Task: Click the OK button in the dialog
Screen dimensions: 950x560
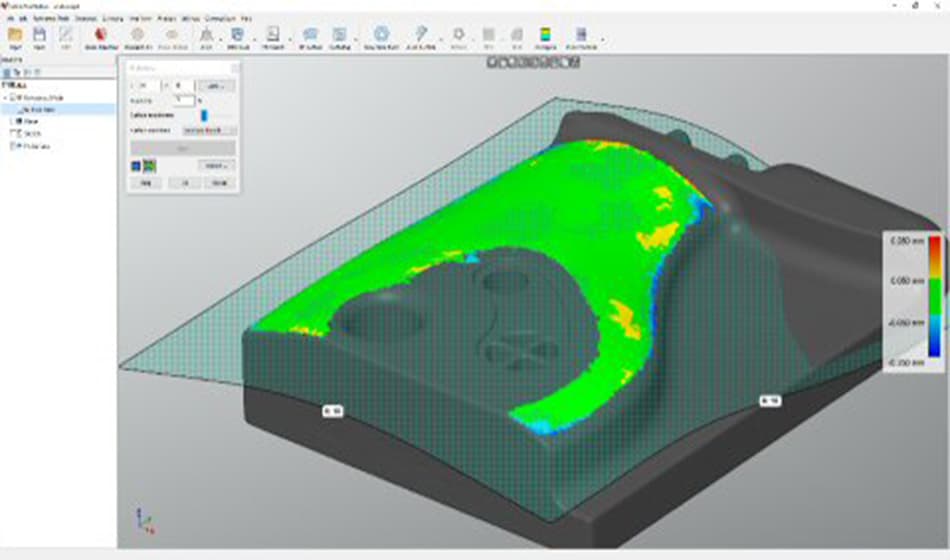Action: click(184, 183)
